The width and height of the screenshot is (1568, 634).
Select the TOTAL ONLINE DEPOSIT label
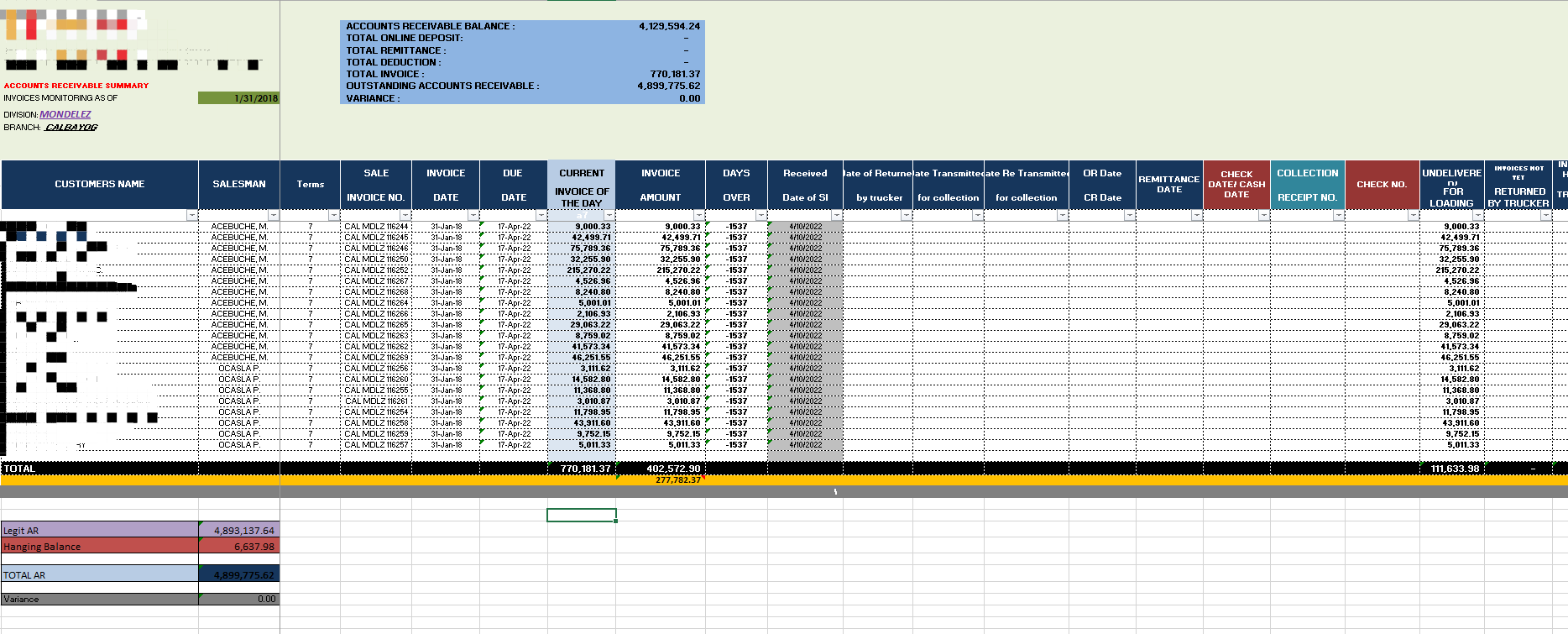405,38
